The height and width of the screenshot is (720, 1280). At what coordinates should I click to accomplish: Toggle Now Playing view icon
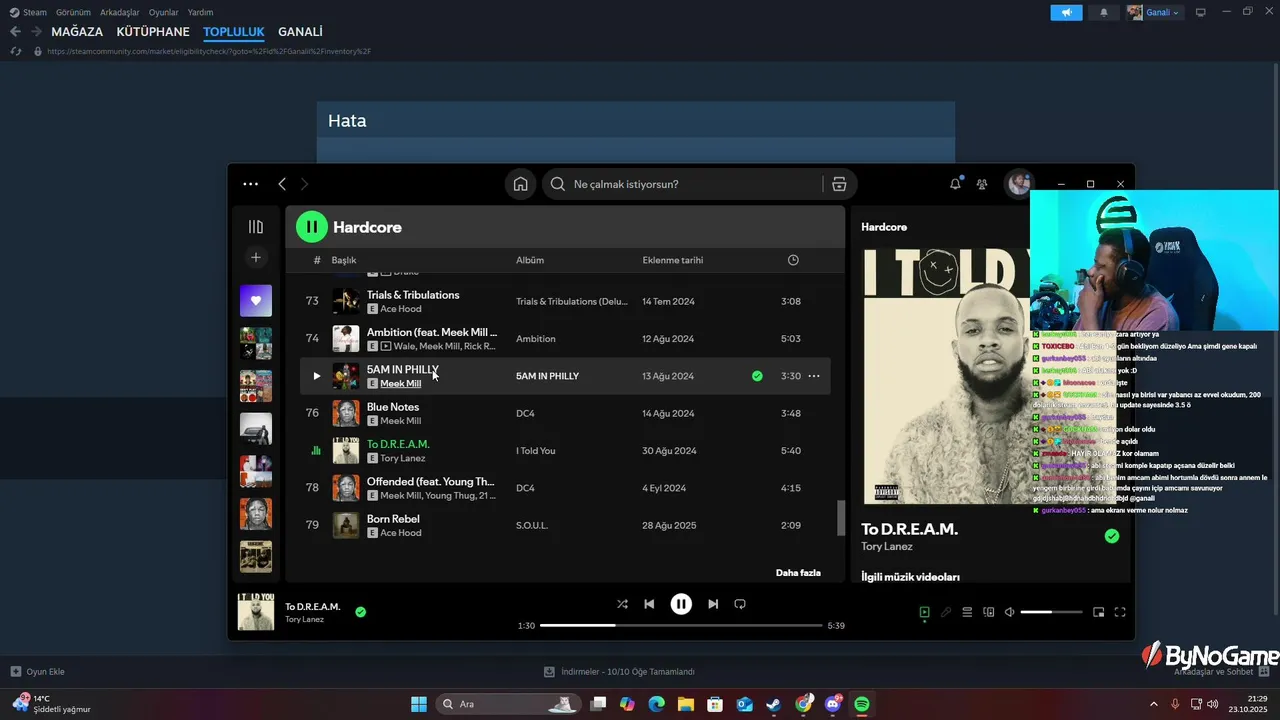pos(924,612)
